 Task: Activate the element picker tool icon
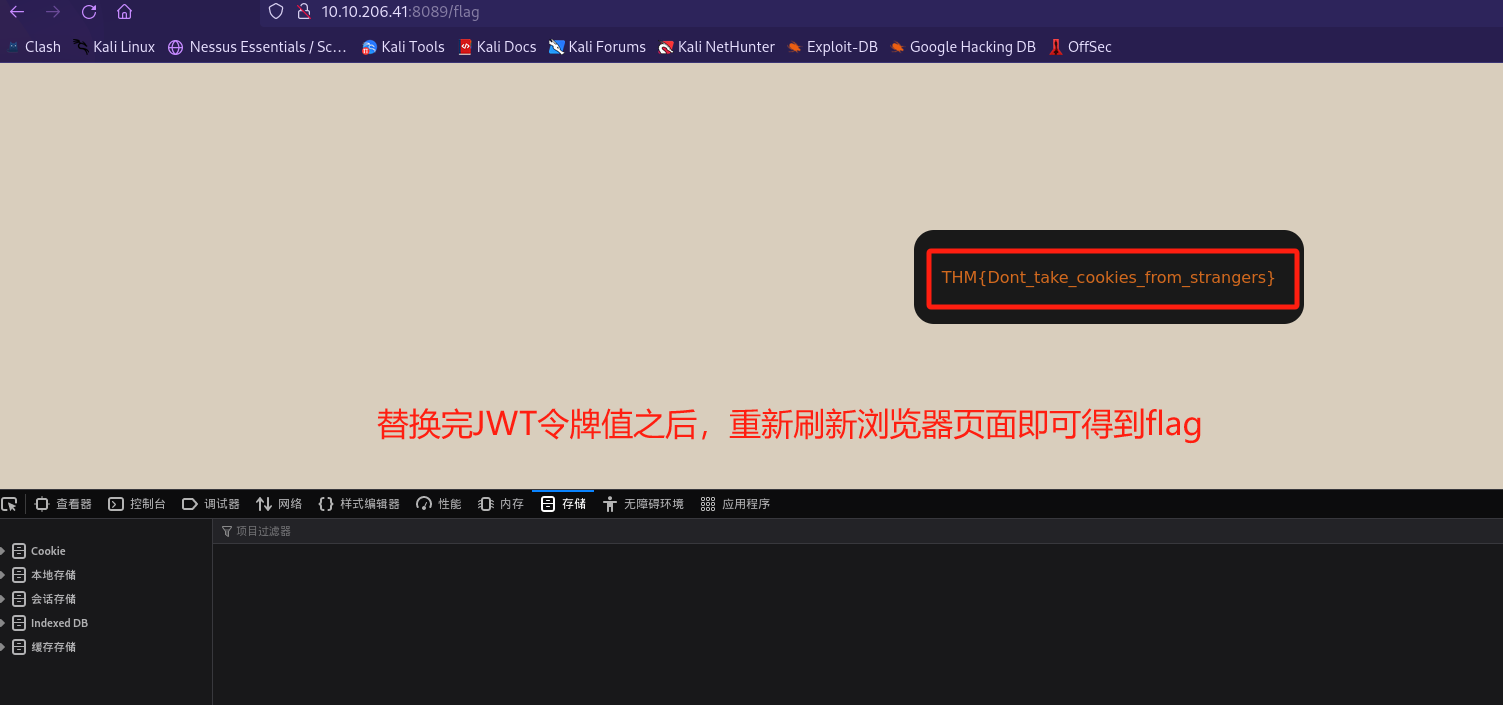tap(9, 504)
